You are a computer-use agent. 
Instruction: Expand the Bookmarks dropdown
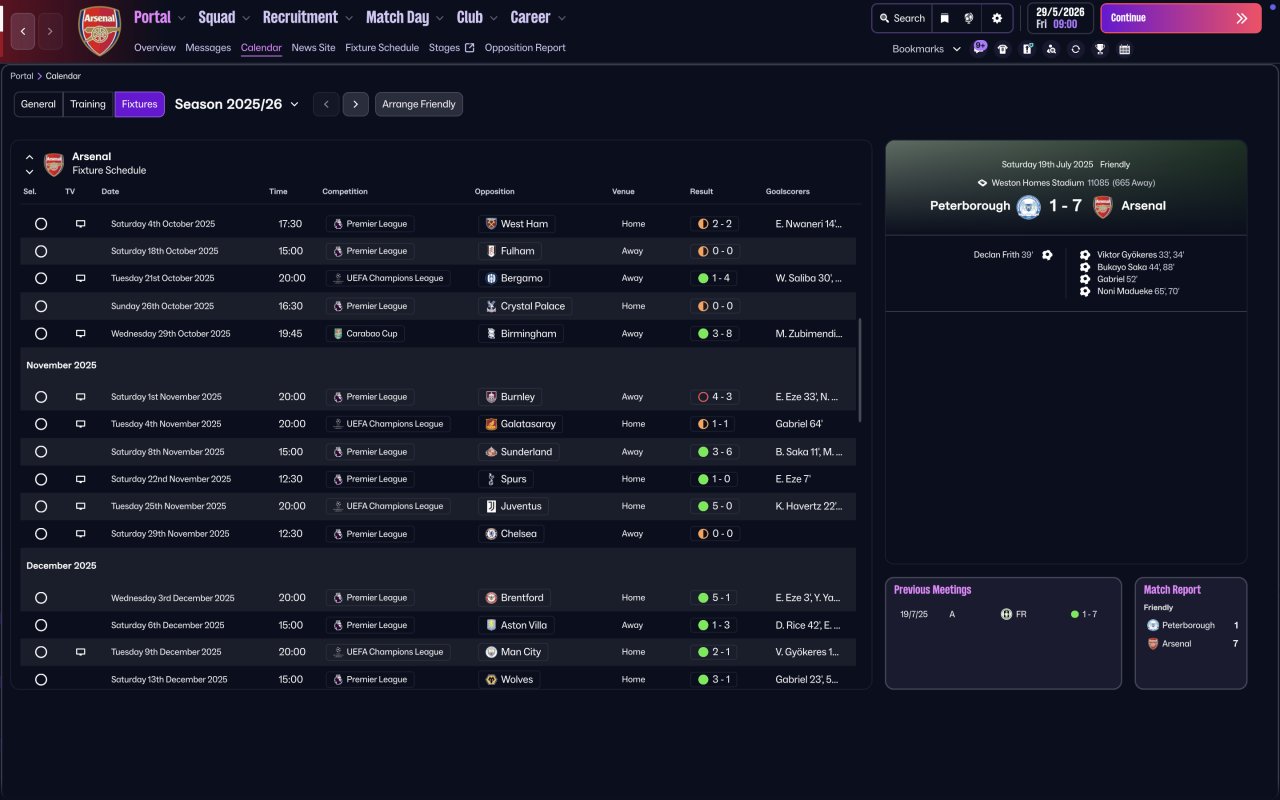[x=926, y=49]
